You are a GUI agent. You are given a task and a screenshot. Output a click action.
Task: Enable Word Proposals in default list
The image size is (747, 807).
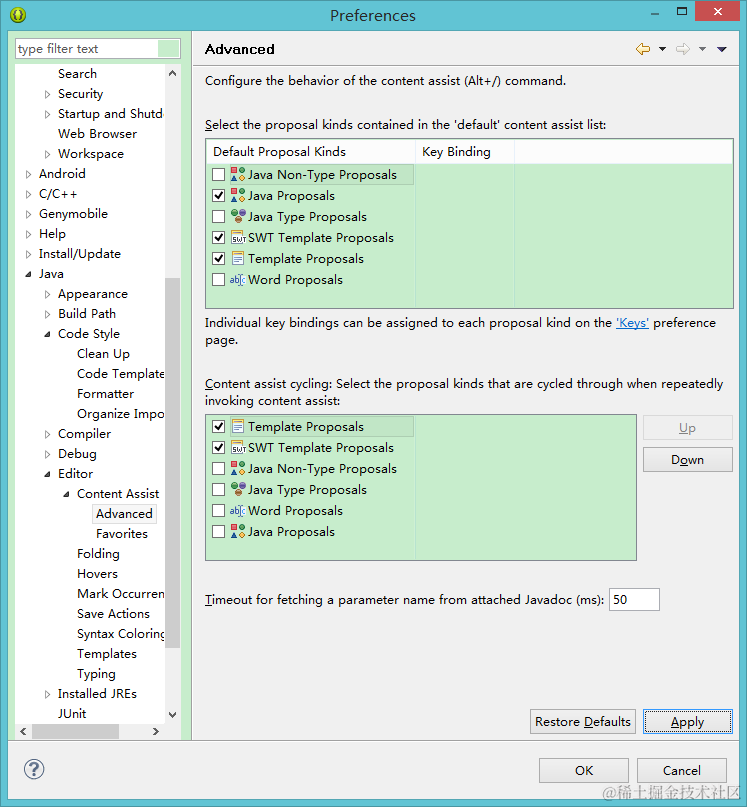[218, 279]
